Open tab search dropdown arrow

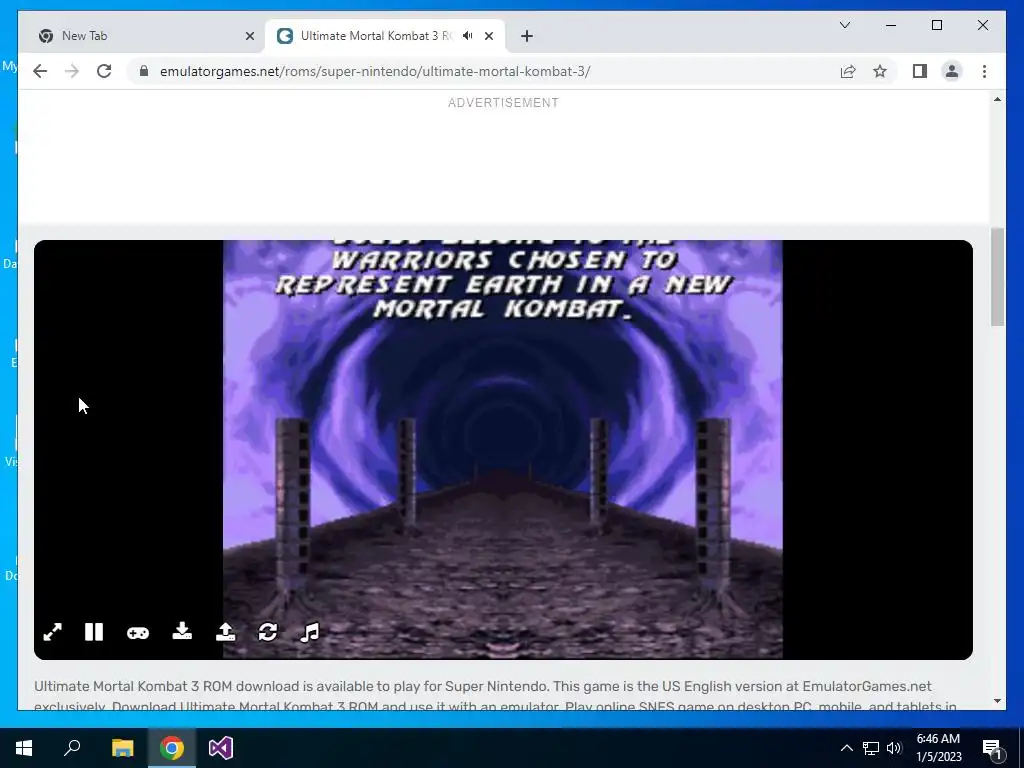(x=844, y=25)
